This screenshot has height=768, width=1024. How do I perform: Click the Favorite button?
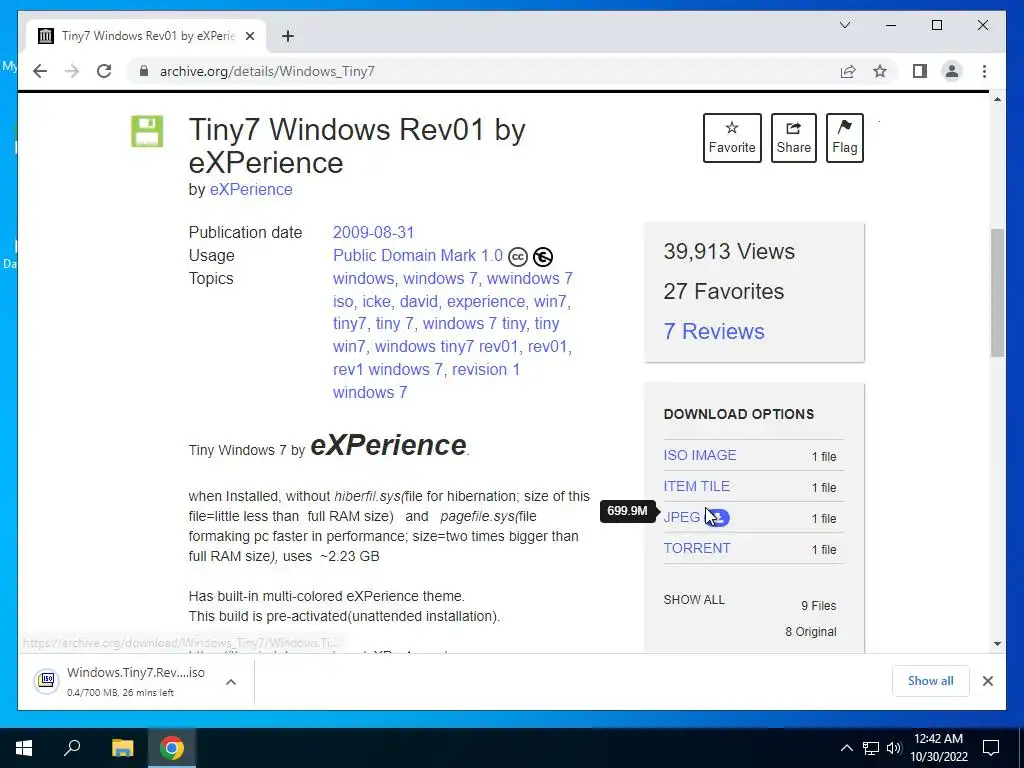(732, 138)
